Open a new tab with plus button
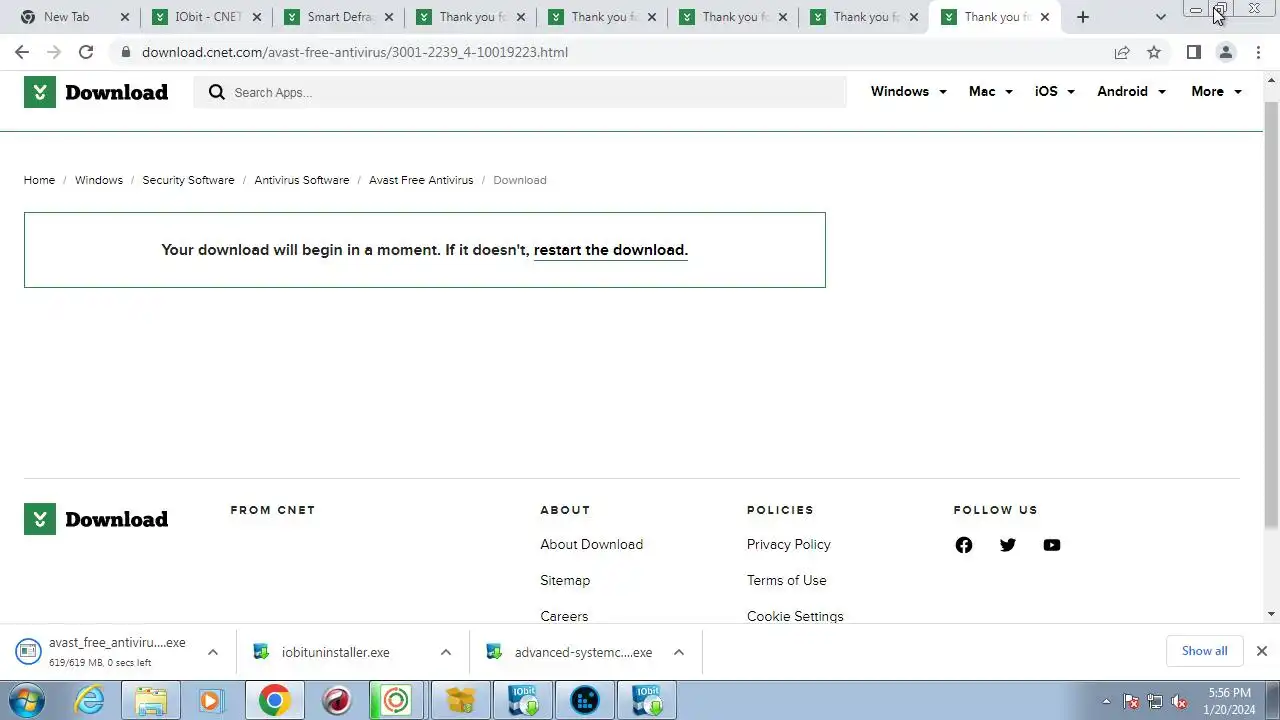Image resolution: width=1280 pixels, height=720 pixels. (x=1083, y=17)
